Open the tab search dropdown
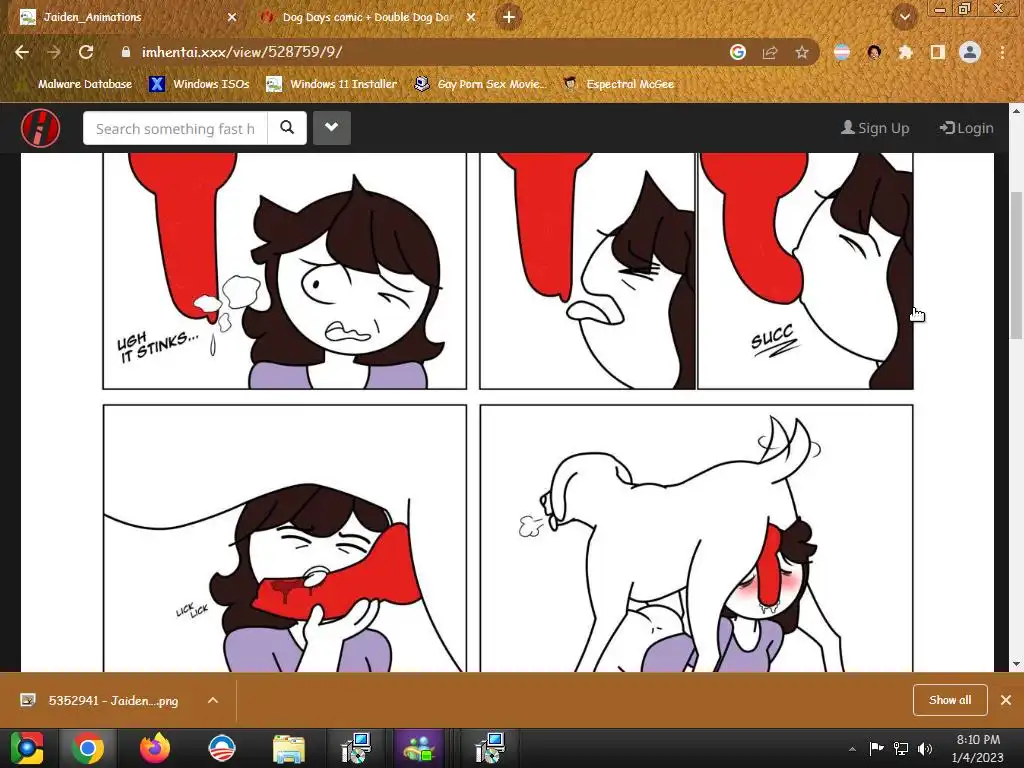The image size is (1024, 768). click(x=904, y=18)
